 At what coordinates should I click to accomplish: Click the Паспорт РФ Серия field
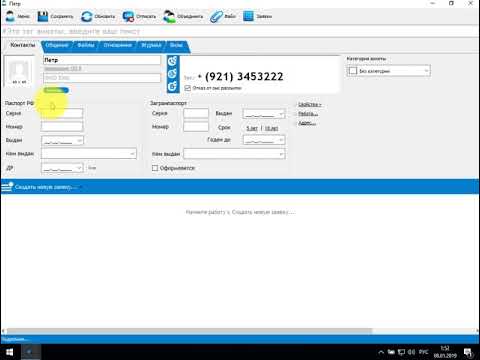(62, 113)
